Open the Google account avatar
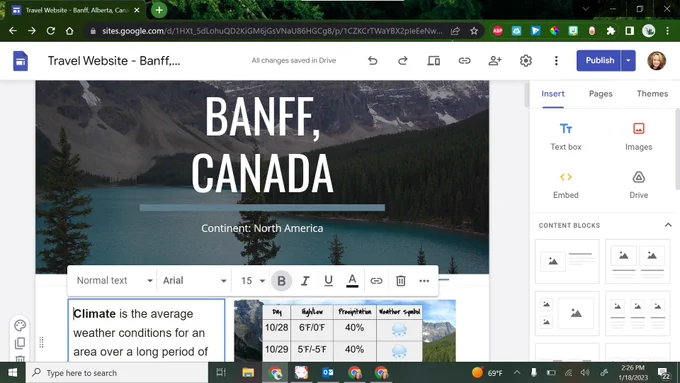The height and width of the screenshot is (383, 680). point(656,61)
